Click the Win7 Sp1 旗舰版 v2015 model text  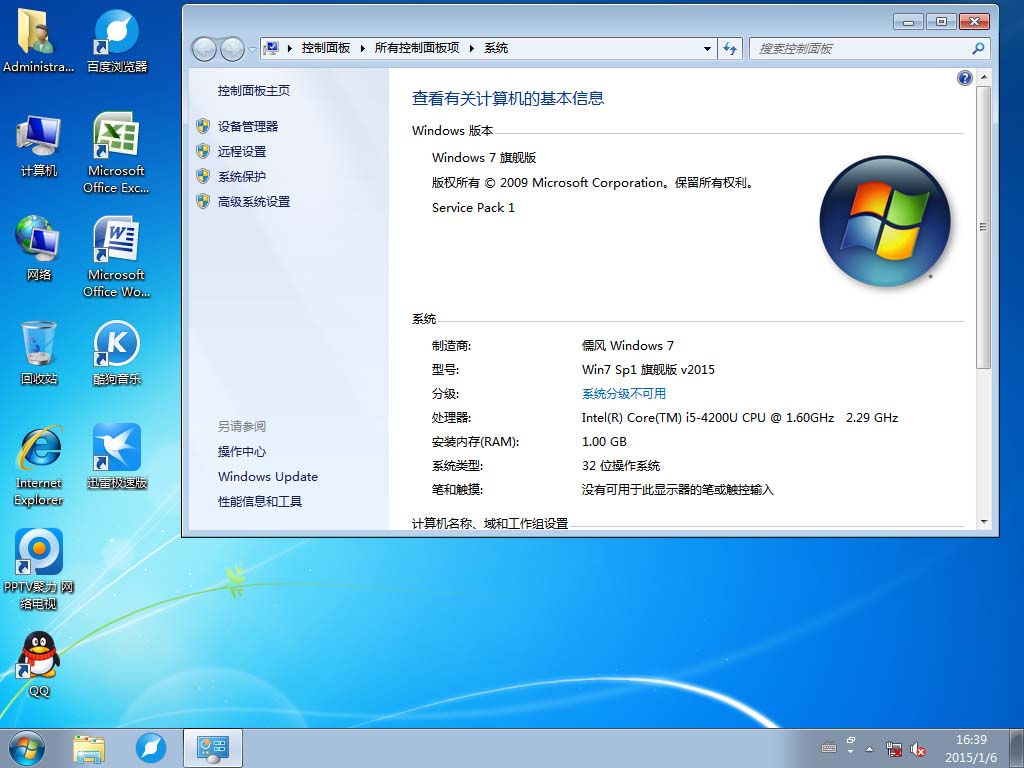click(x=648, y=370)
